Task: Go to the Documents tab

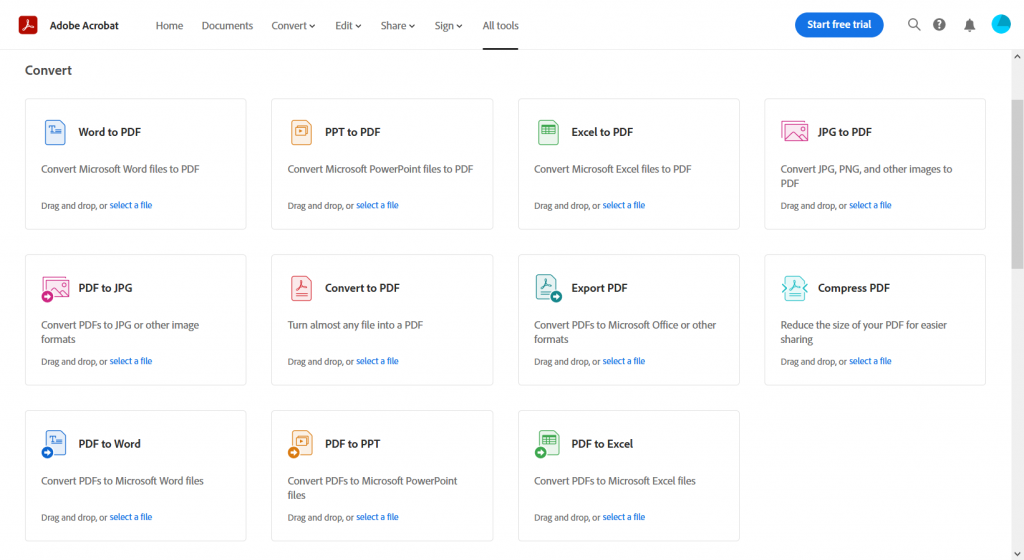Action: click(x=227, y=25)
